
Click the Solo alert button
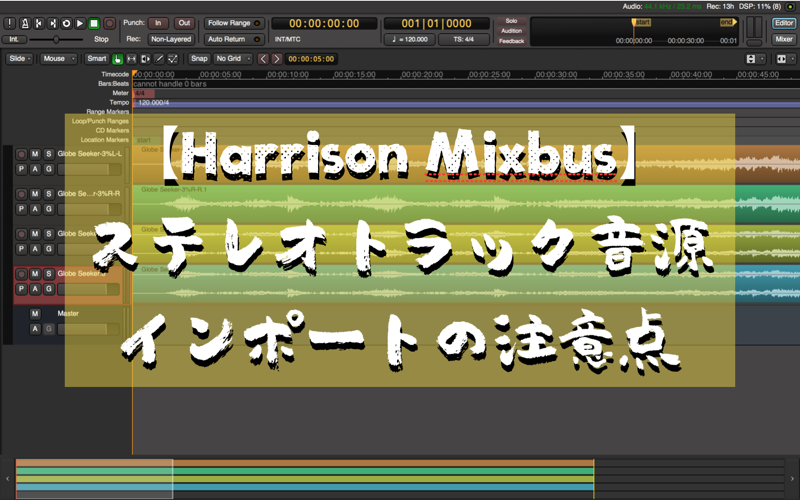[x=511, y=21]
